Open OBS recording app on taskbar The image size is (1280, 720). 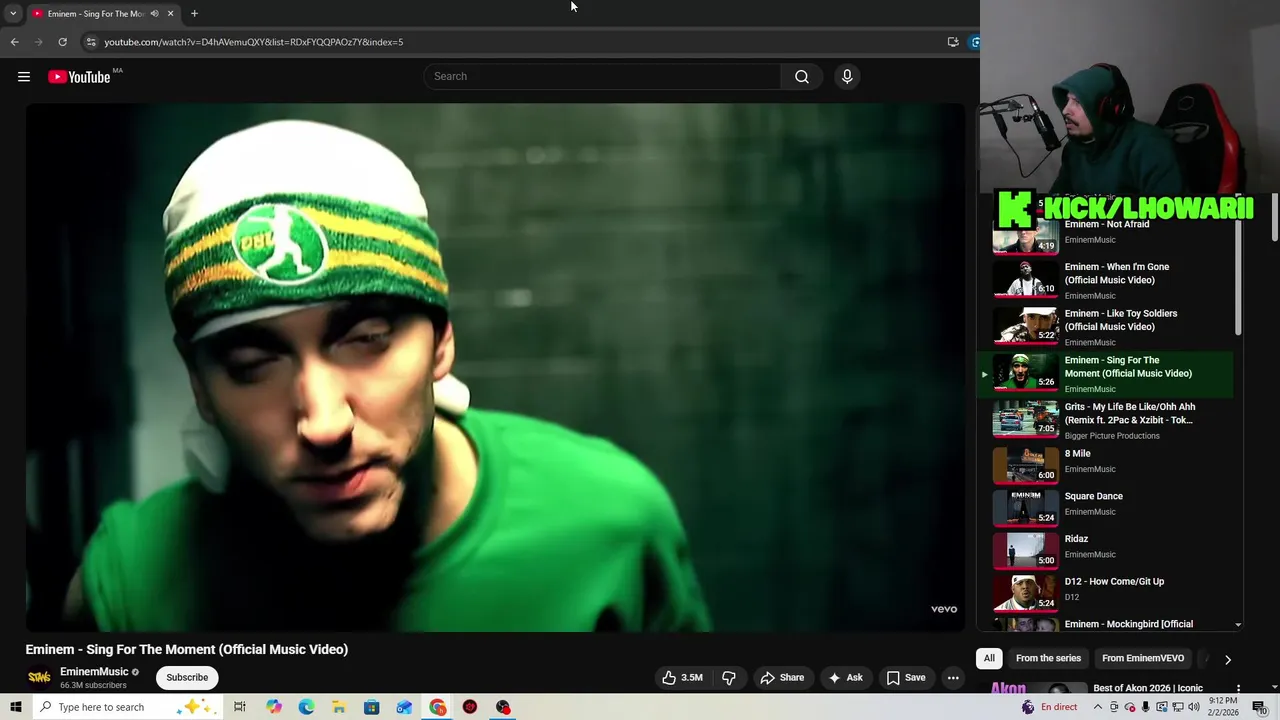click(x=503, y=707)
